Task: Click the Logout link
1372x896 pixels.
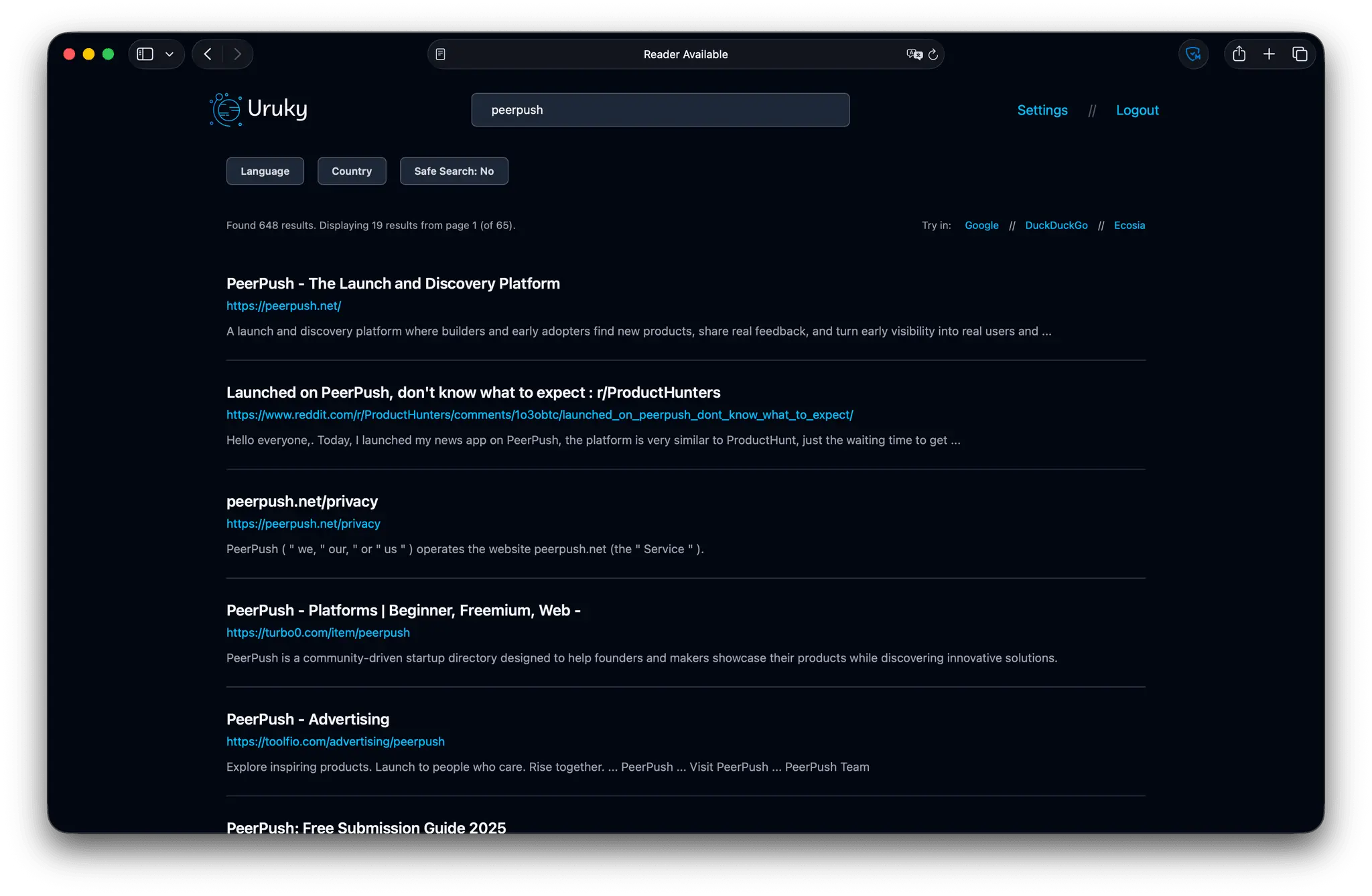Action: click(x=1137, y=110)
